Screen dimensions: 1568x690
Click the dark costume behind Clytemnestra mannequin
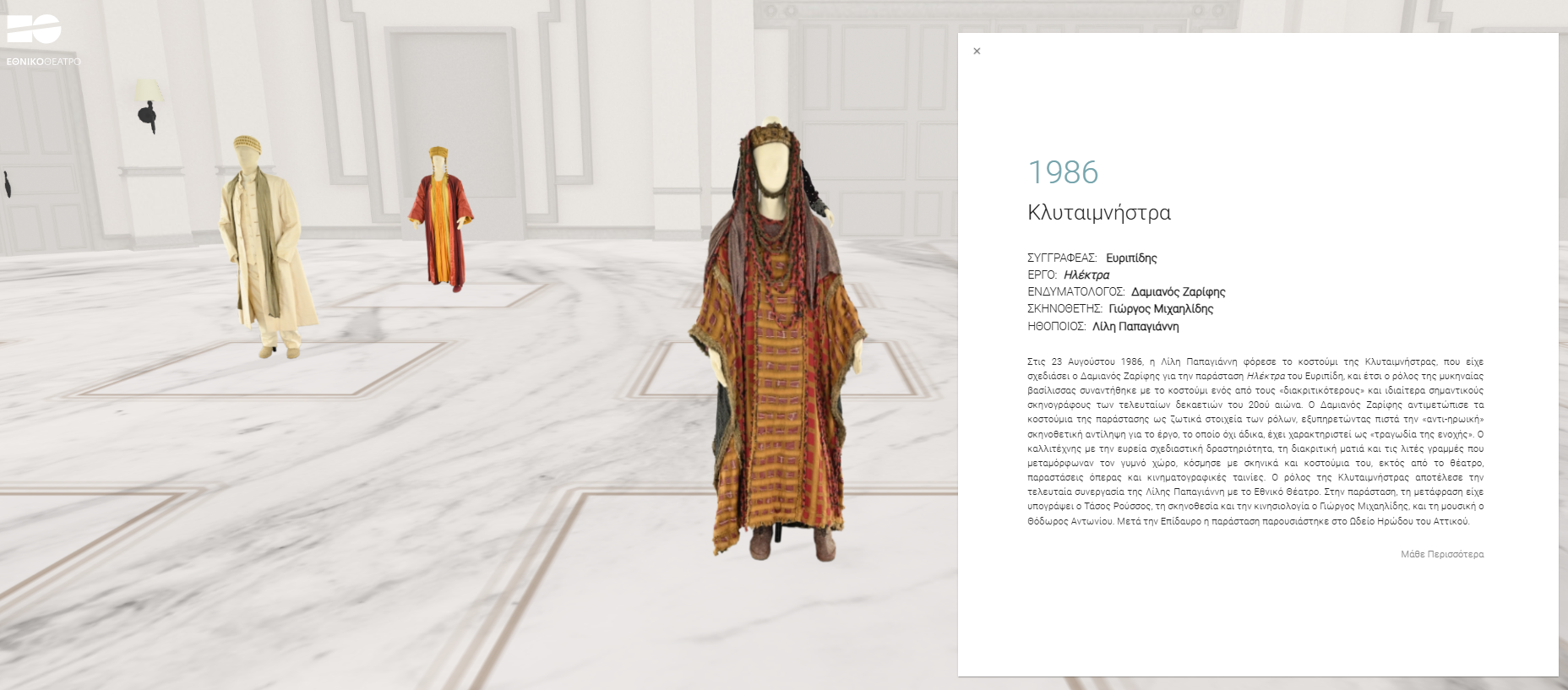pos(817,194)
